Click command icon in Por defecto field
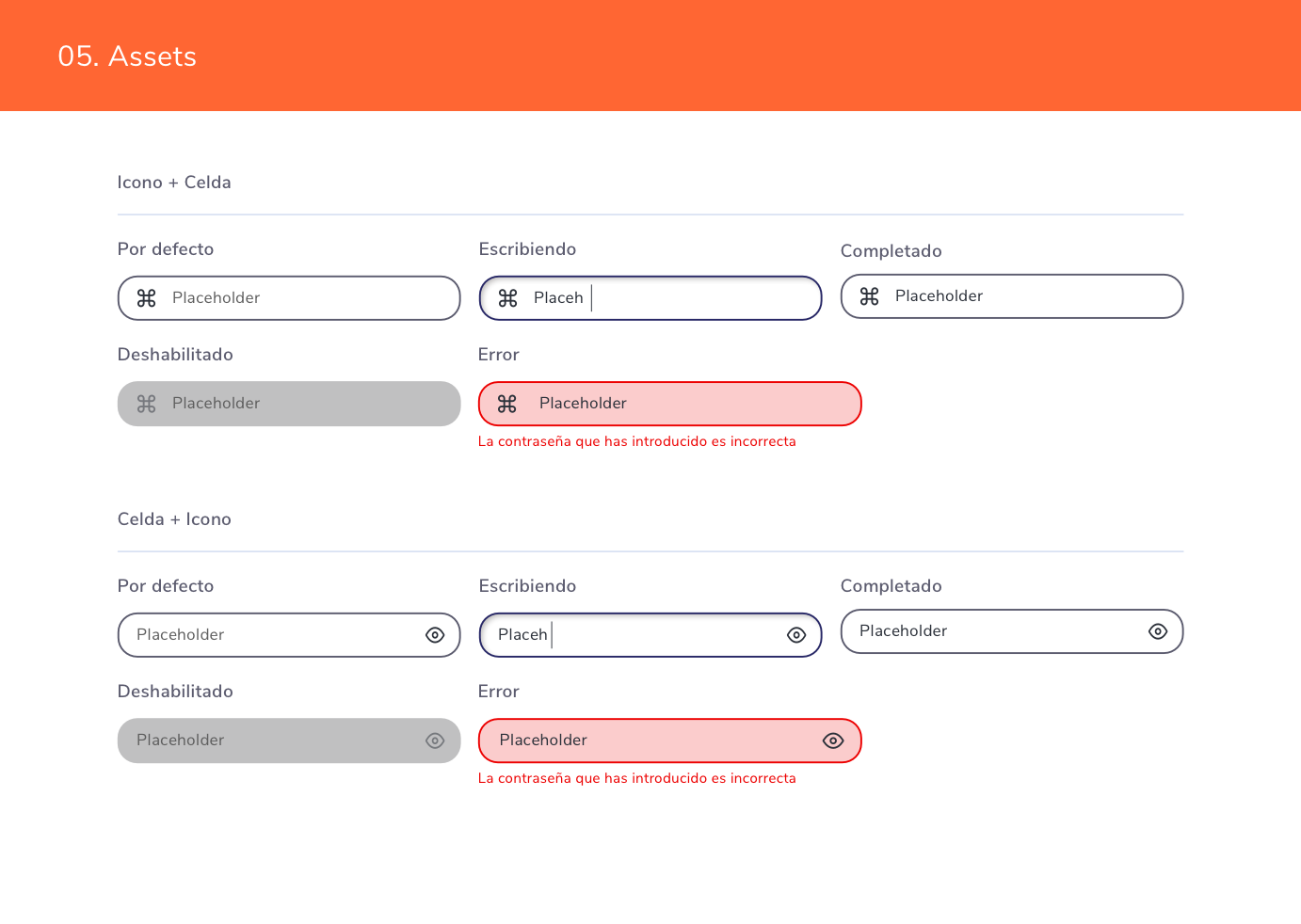Screen dimensions: 1301x924 147,298
